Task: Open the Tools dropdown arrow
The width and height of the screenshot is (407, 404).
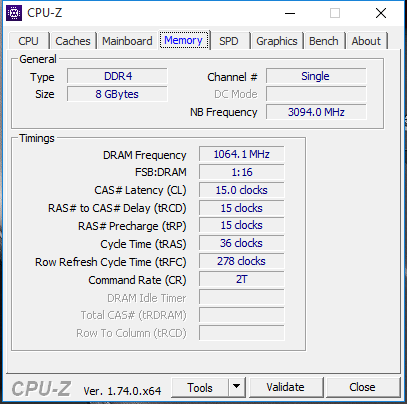Action: point(237,387)
